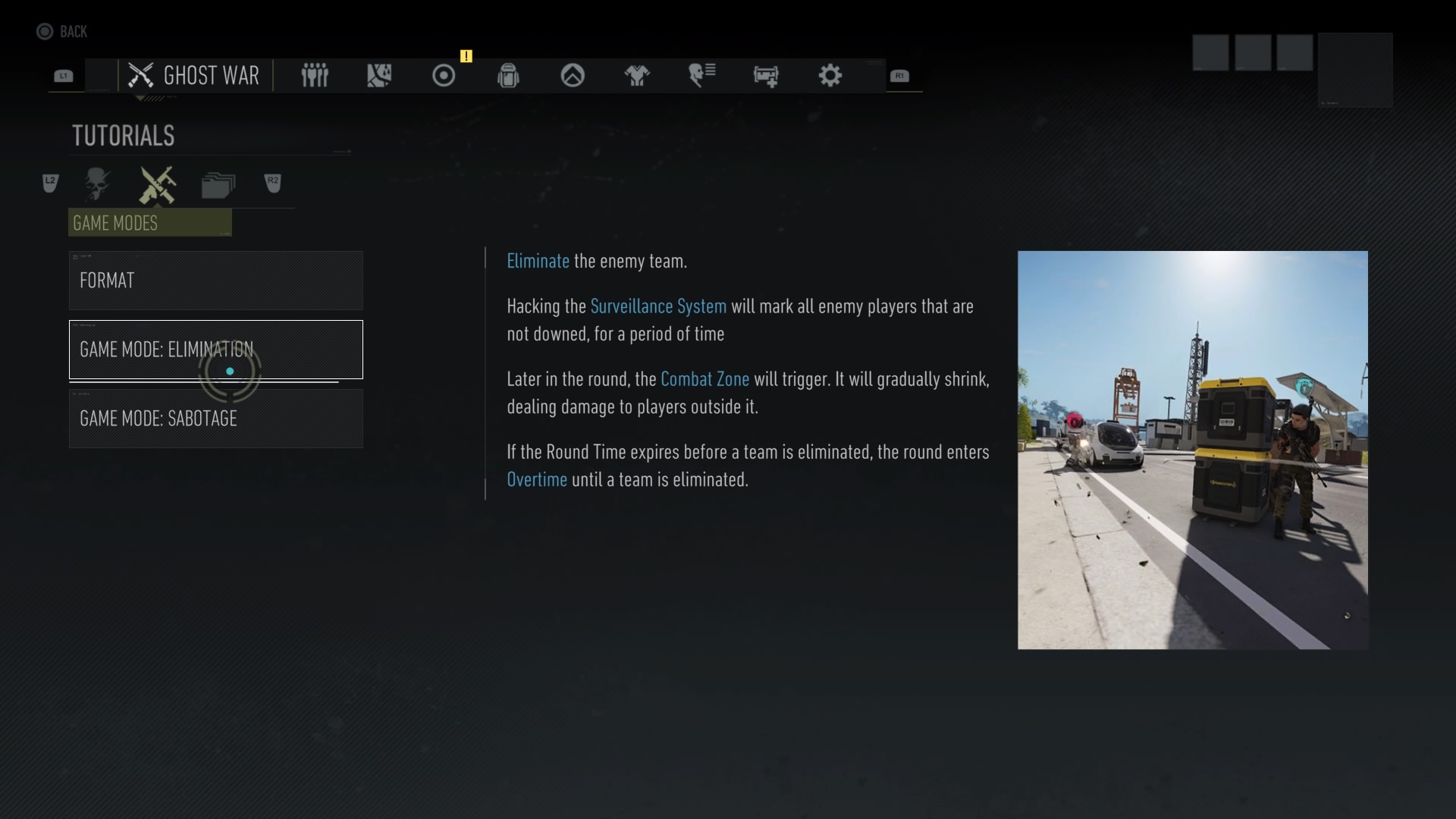
Task: Click the GAME MODES category label
Action: pos(150,223)
